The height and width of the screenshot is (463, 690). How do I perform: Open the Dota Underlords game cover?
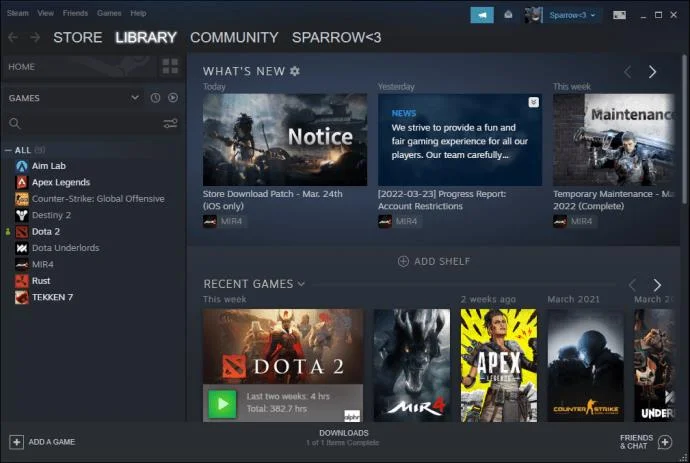click(654, 365)
